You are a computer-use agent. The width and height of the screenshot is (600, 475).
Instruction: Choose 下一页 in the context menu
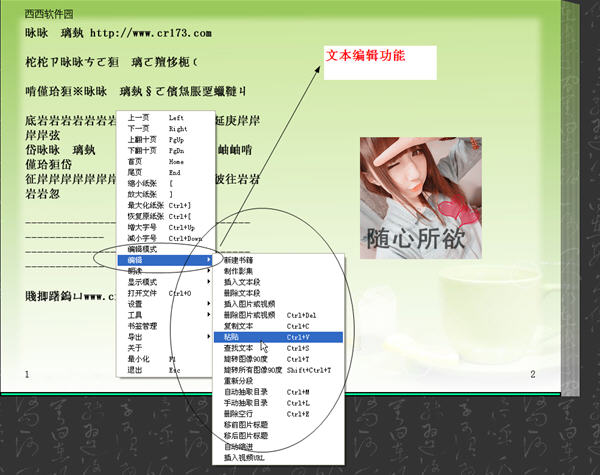coord(165,129)
